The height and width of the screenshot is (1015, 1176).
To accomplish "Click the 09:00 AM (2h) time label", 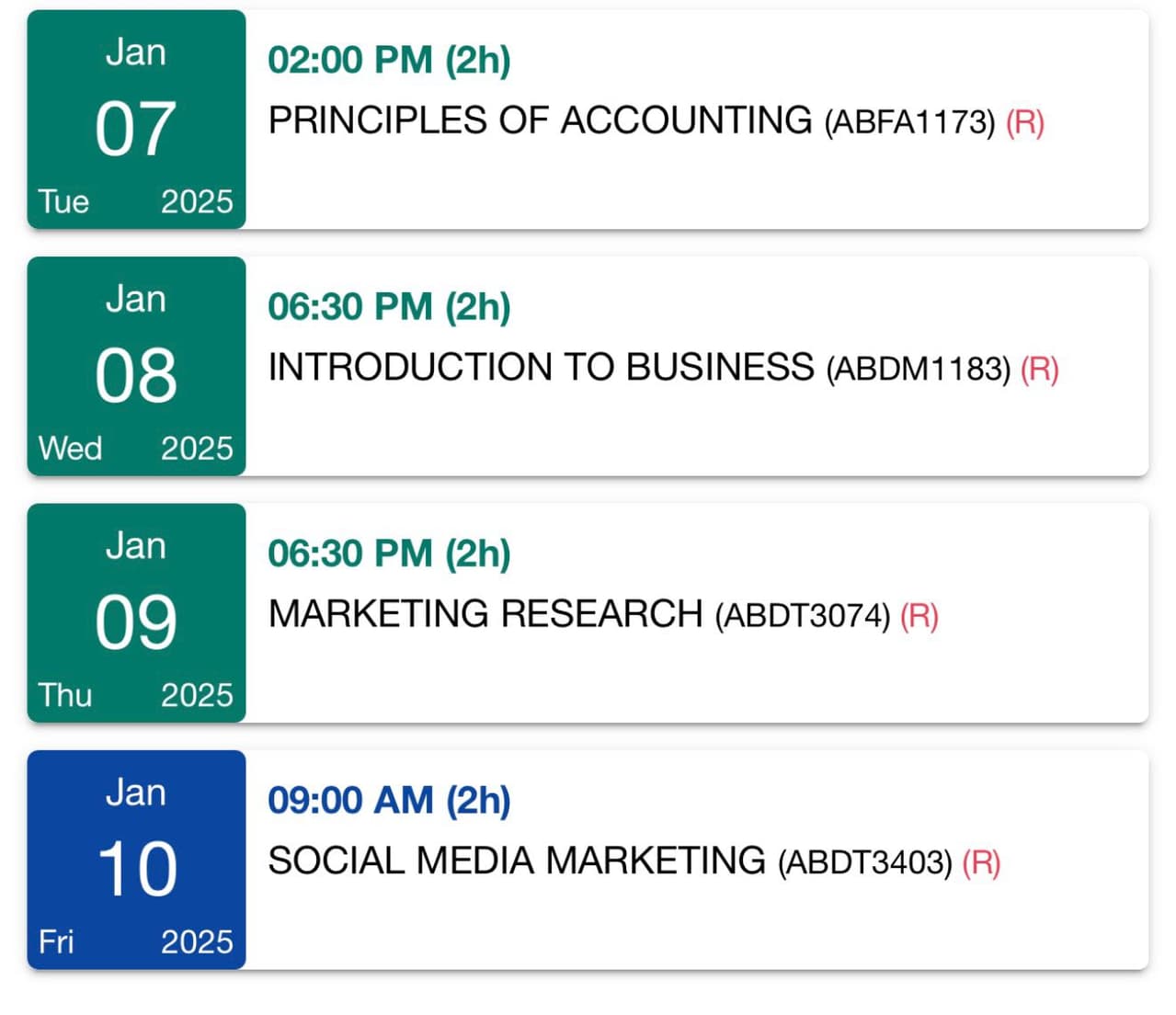I will [389, 800].
